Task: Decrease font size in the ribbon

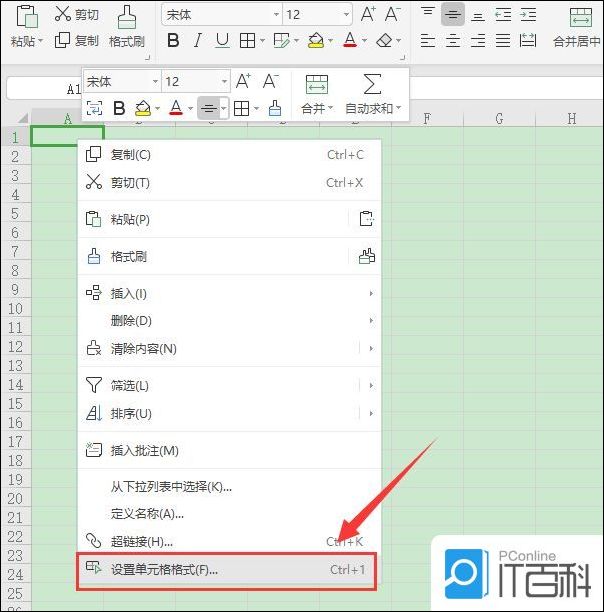Action: click(392, 15)
